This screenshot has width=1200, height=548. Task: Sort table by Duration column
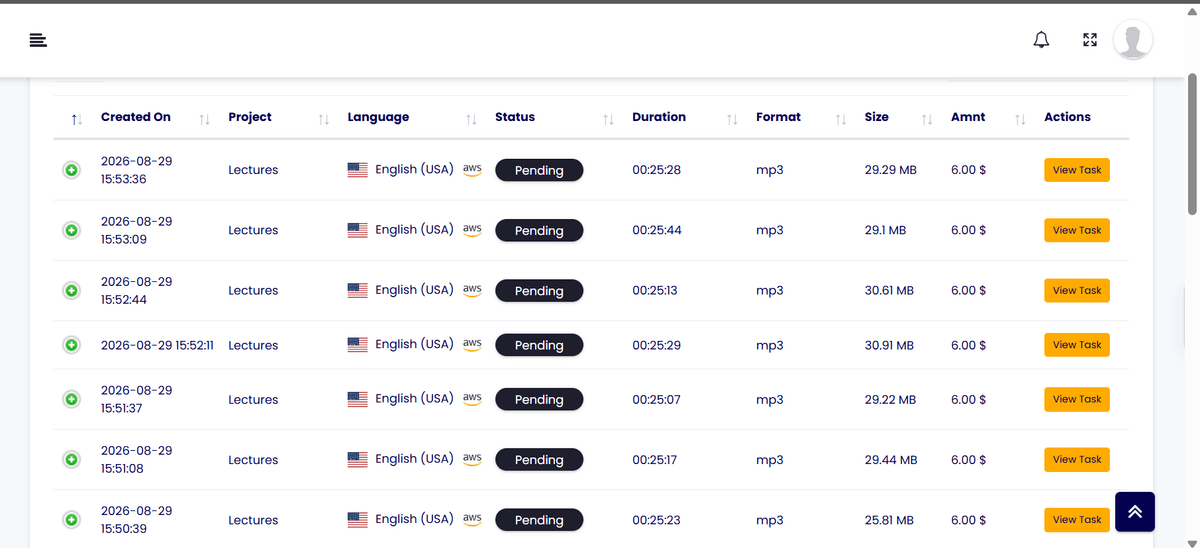pyautogui.click(x=659, y=117)
